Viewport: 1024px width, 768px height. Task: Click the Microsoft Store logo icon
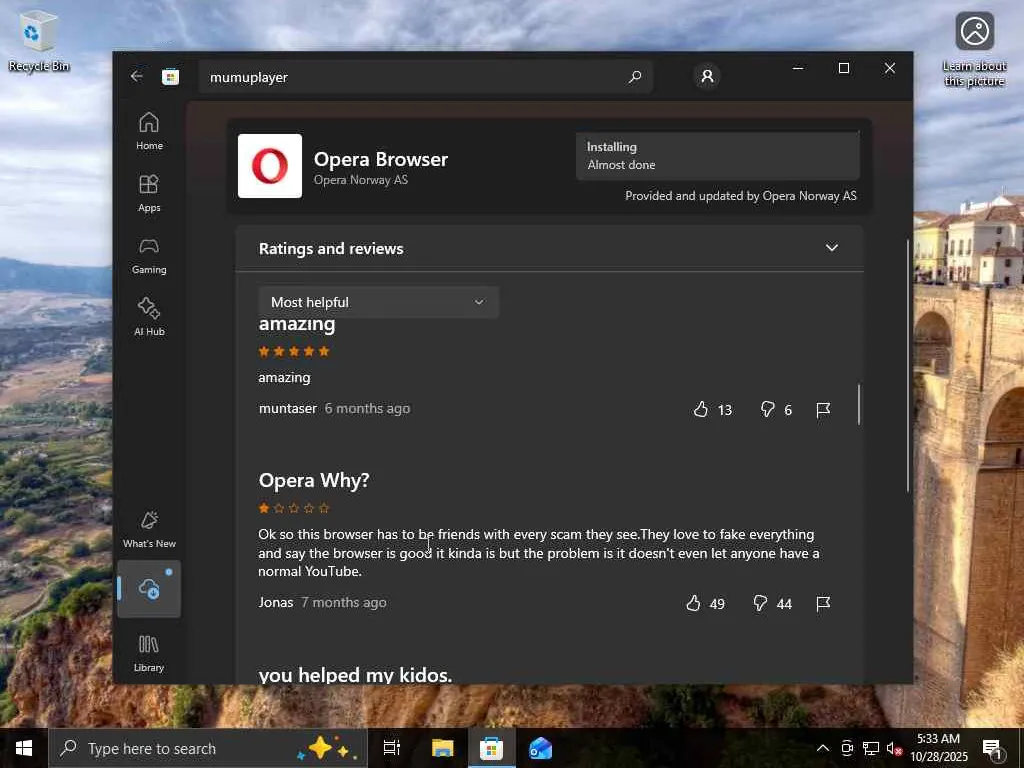click(170, 77)
